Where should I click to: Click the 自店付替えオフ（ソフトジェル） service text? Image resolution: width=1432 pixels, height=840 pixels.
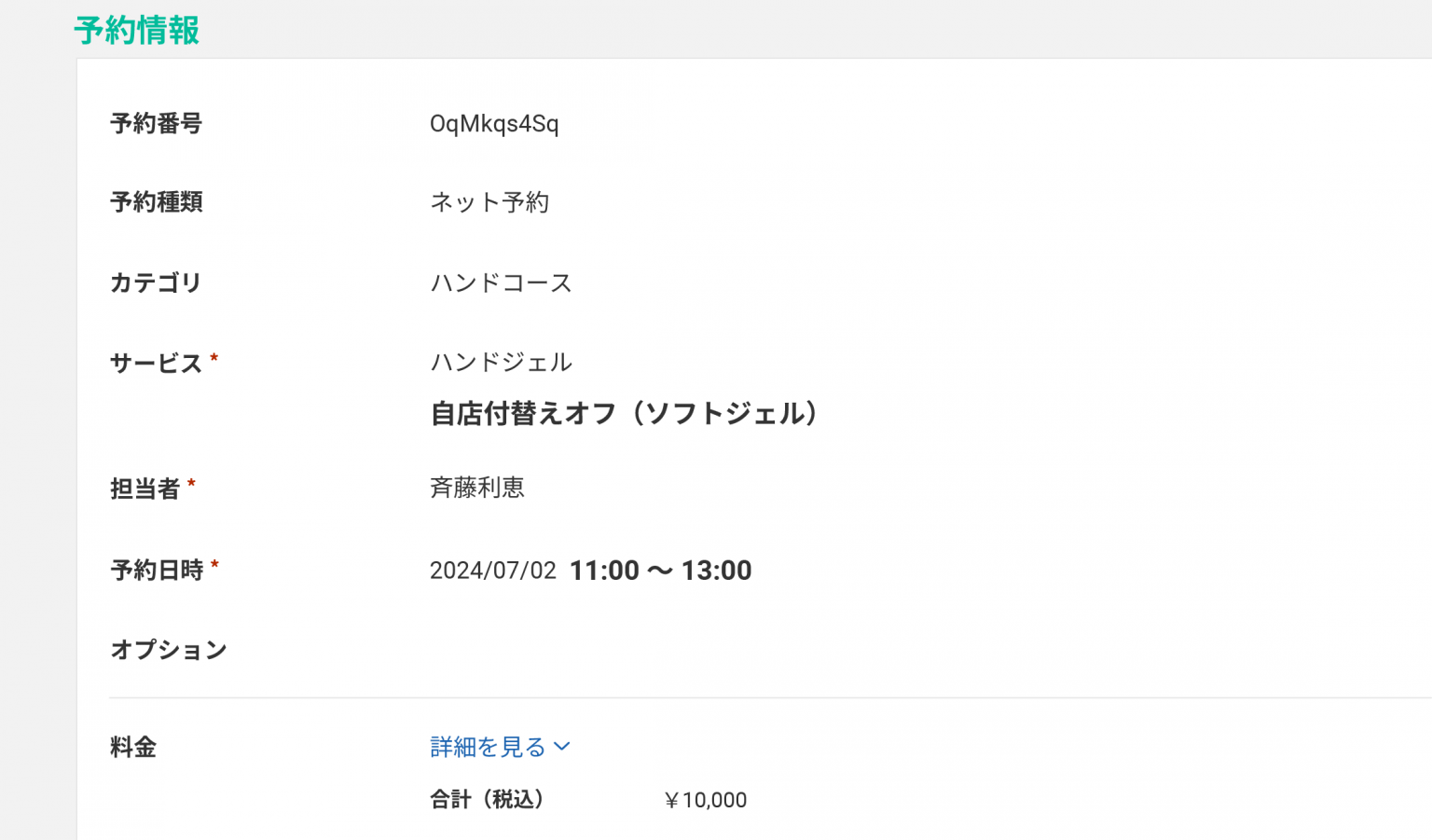tap(624, 413)
